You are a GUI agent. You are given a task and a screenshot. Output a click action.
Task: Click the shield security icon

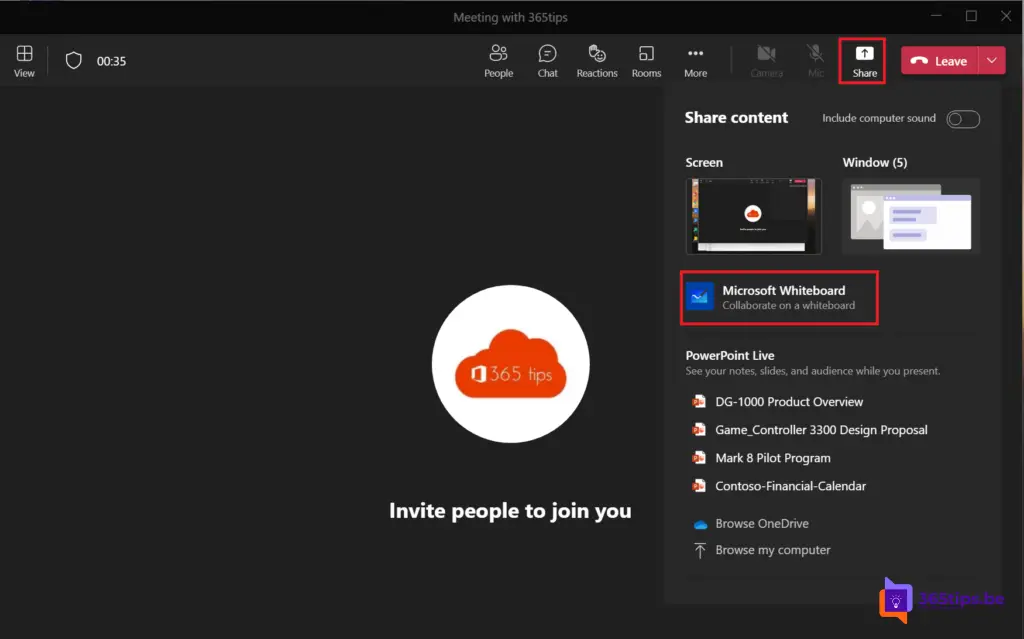tap(73, 61)
